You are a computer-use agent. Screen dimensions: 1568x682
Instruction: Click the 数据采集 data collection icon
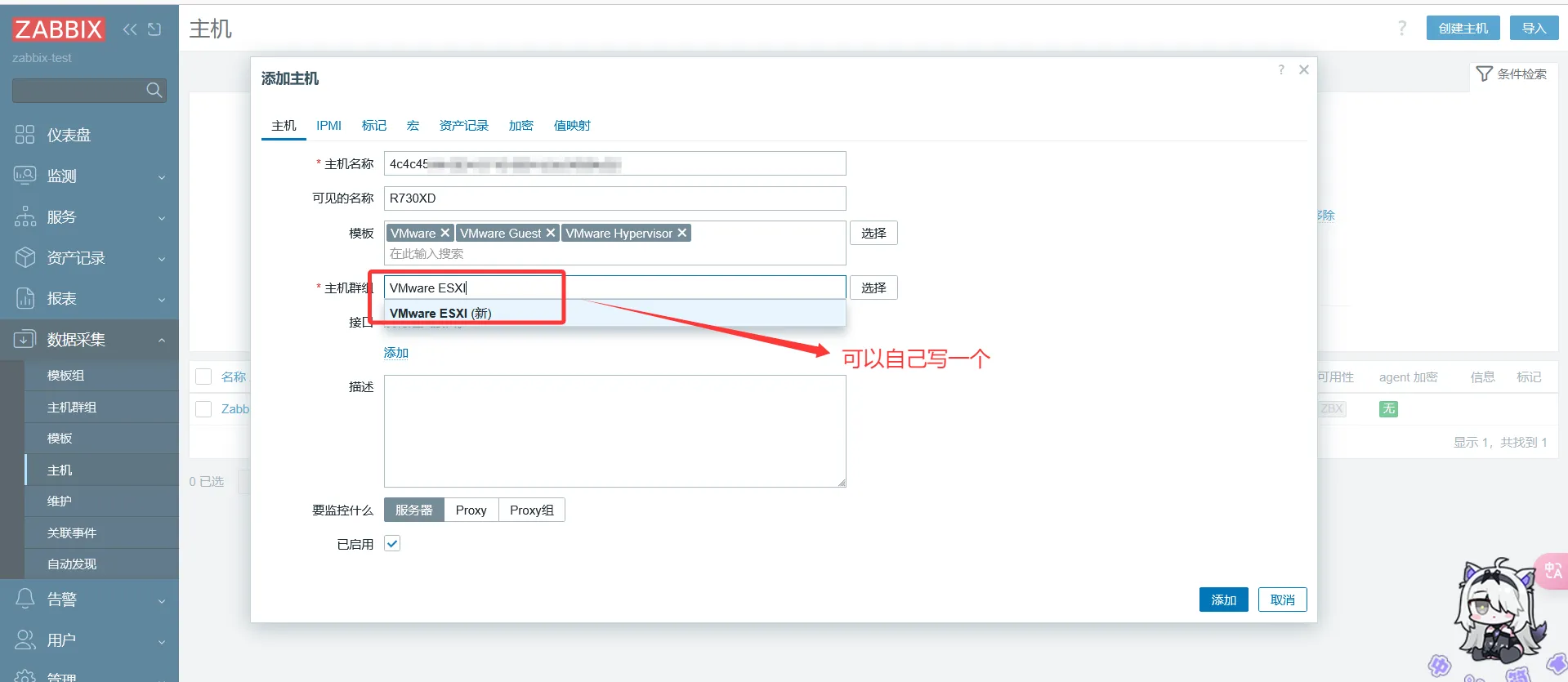click(25, 339)
